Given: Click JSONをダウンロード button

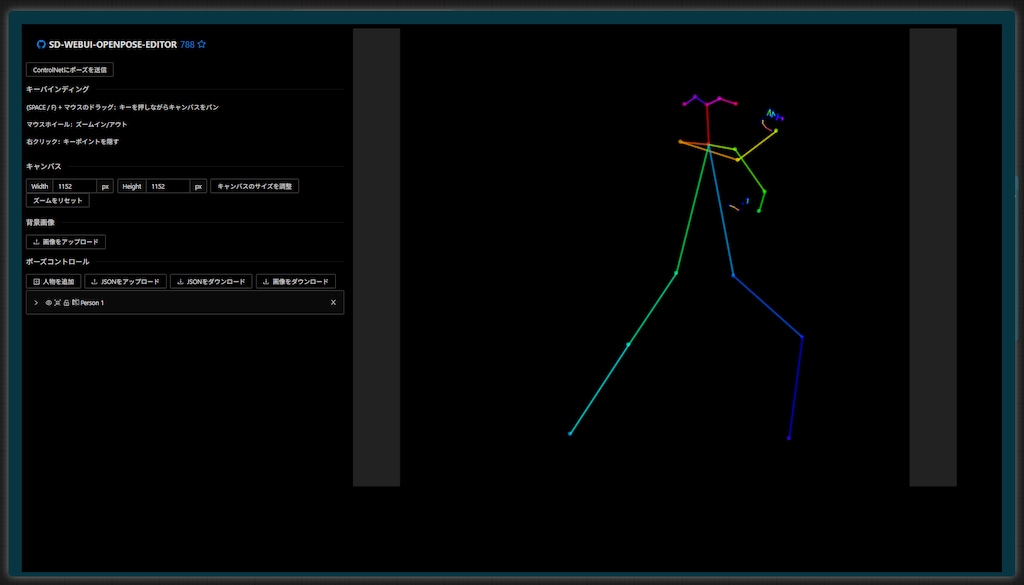Looking at the screenshot, I should pyautogui.click(x=211, y=281).
